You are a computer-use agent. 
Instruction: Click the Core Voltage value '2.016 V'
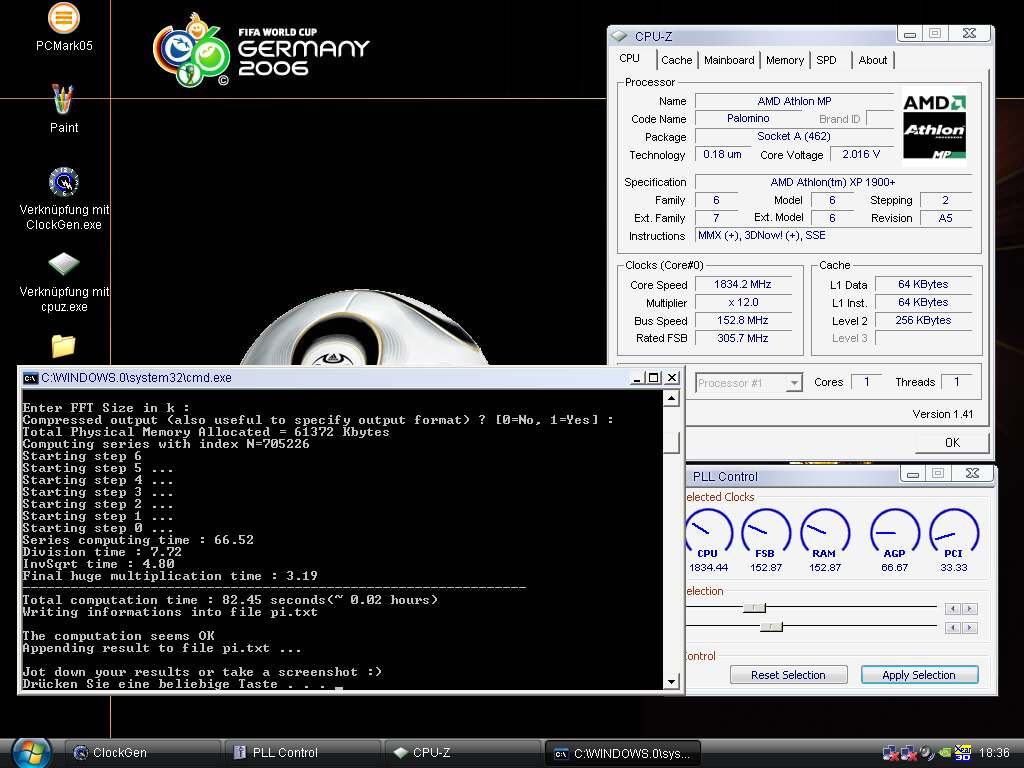861,154
